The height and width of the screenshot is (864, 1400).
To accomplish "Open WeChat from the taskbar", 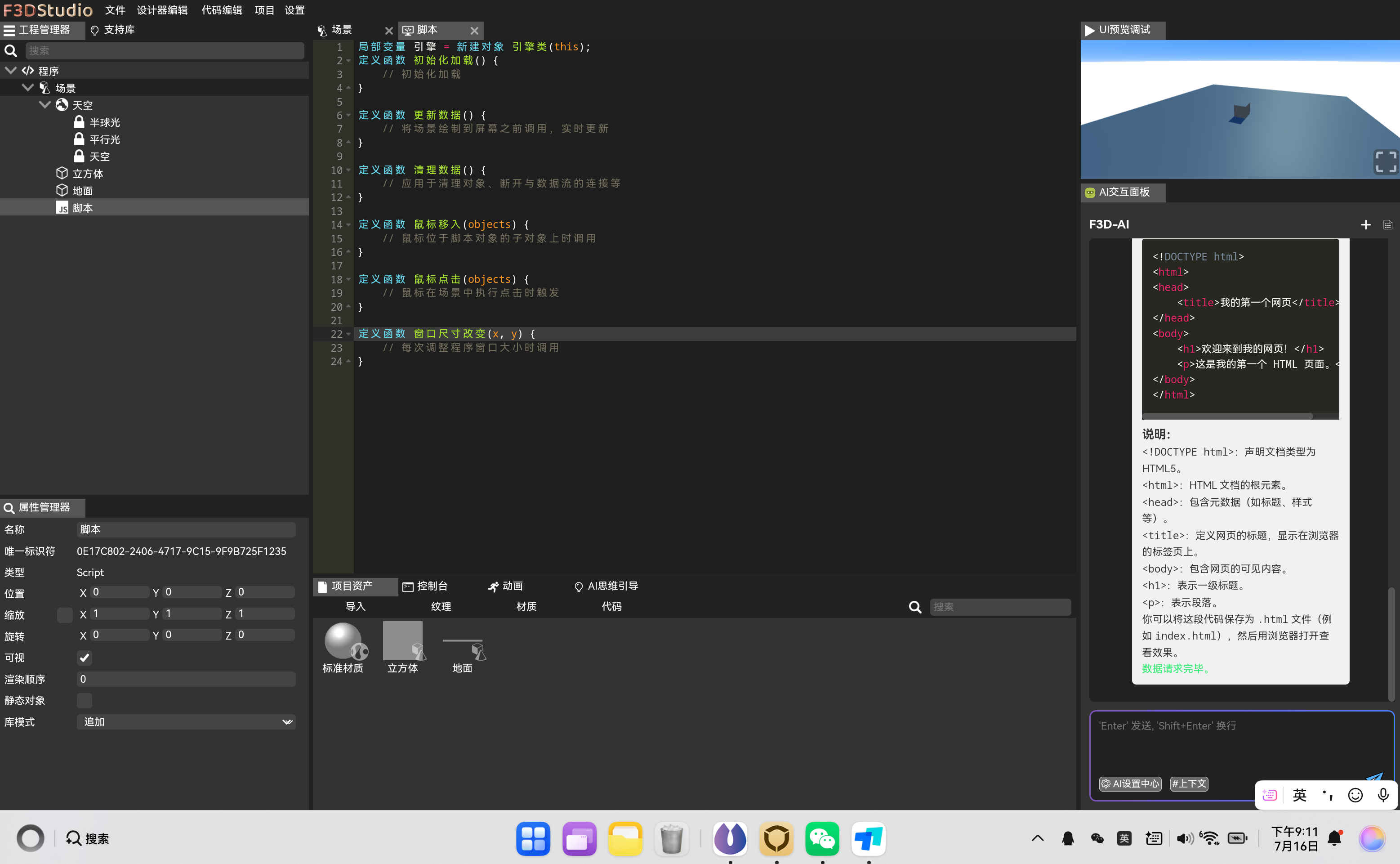I will (822, 838).
